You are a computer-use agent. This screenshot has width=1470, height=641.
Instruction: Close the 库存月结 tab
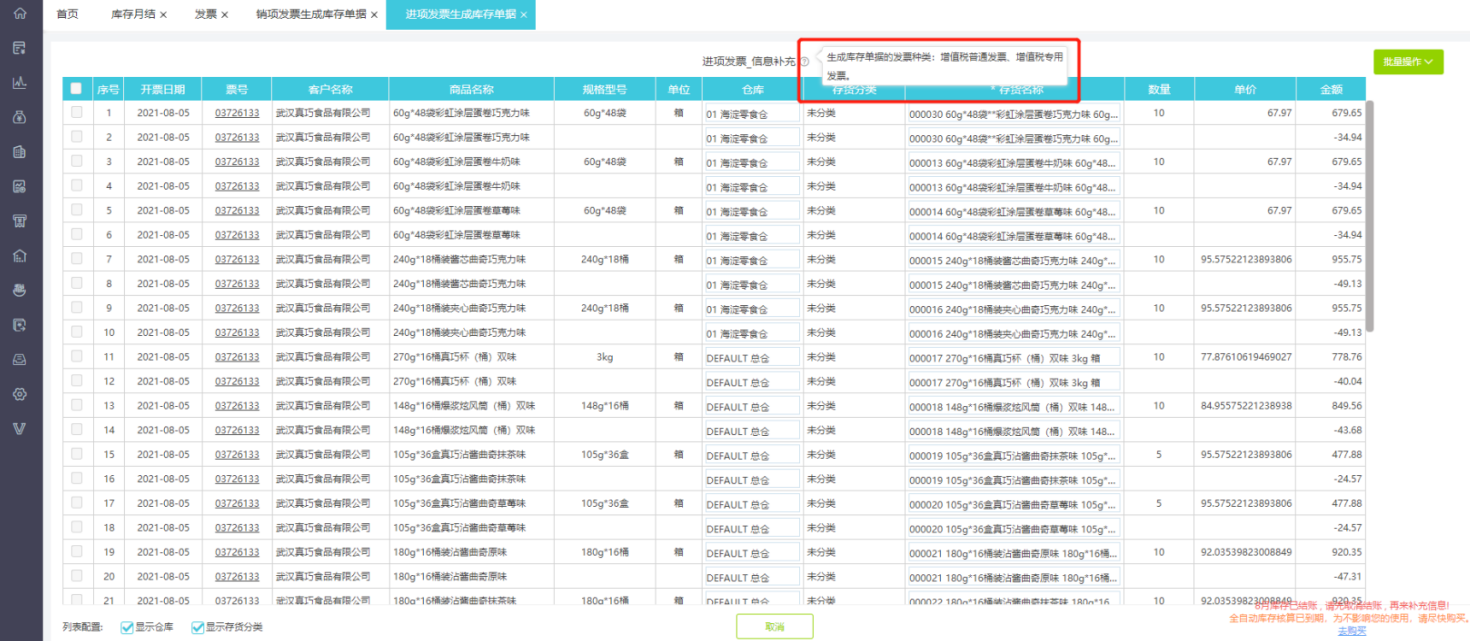click(163, 15)
